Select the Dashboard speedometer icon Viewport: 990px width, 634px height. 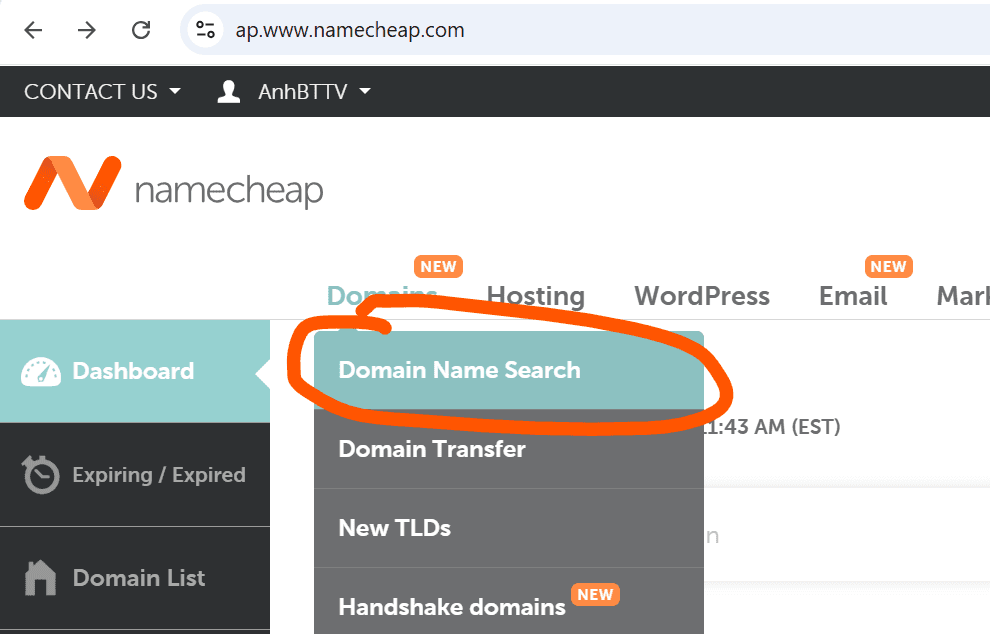(x=41, y=371)
